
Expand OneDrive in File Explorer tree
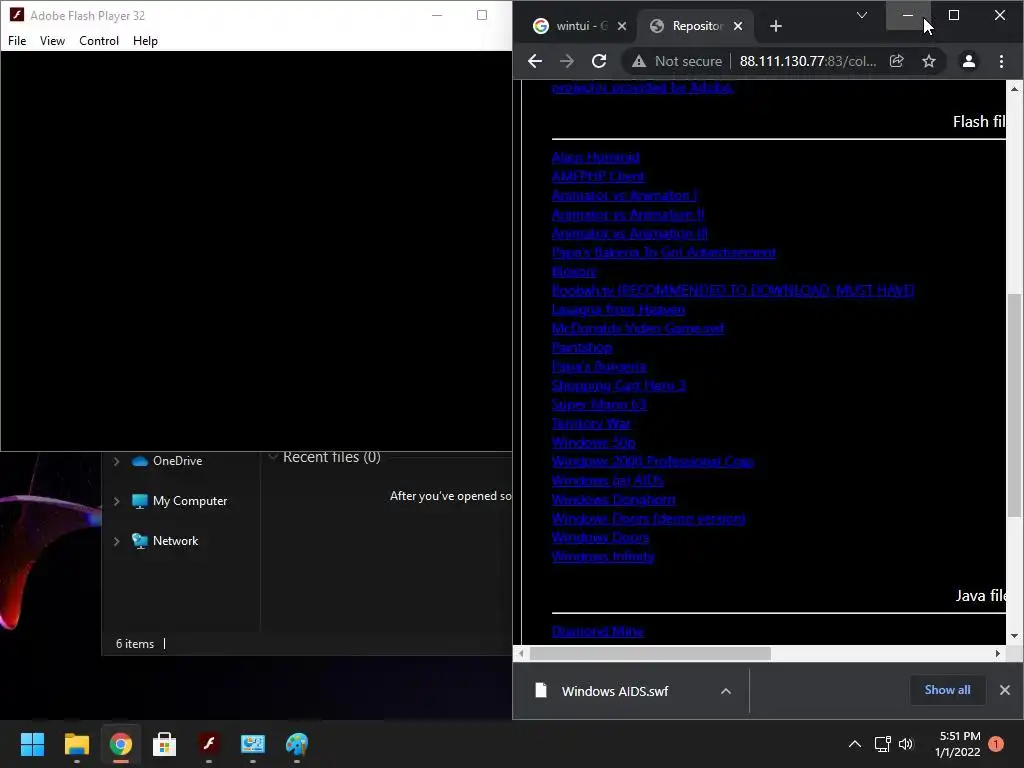click(116, 461)
